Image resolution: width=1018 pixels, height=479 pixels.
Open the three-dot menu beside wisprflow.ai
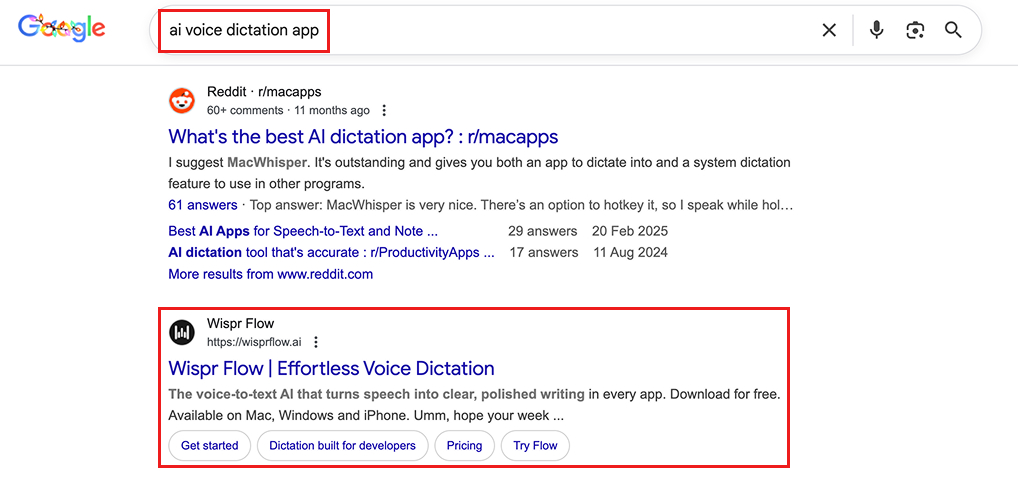(316, 342)
